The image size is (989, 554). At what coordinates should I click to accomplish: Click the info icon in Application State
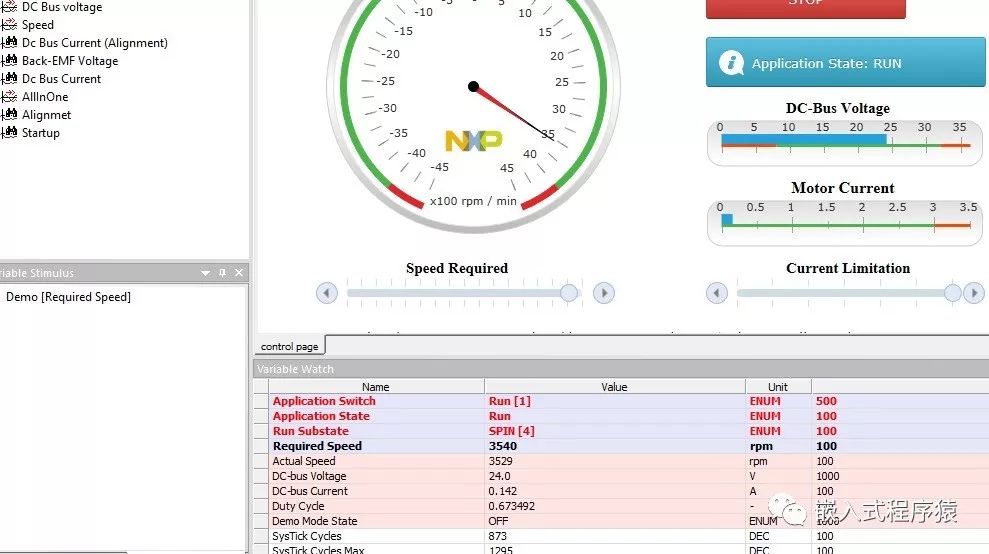(732, 62)
